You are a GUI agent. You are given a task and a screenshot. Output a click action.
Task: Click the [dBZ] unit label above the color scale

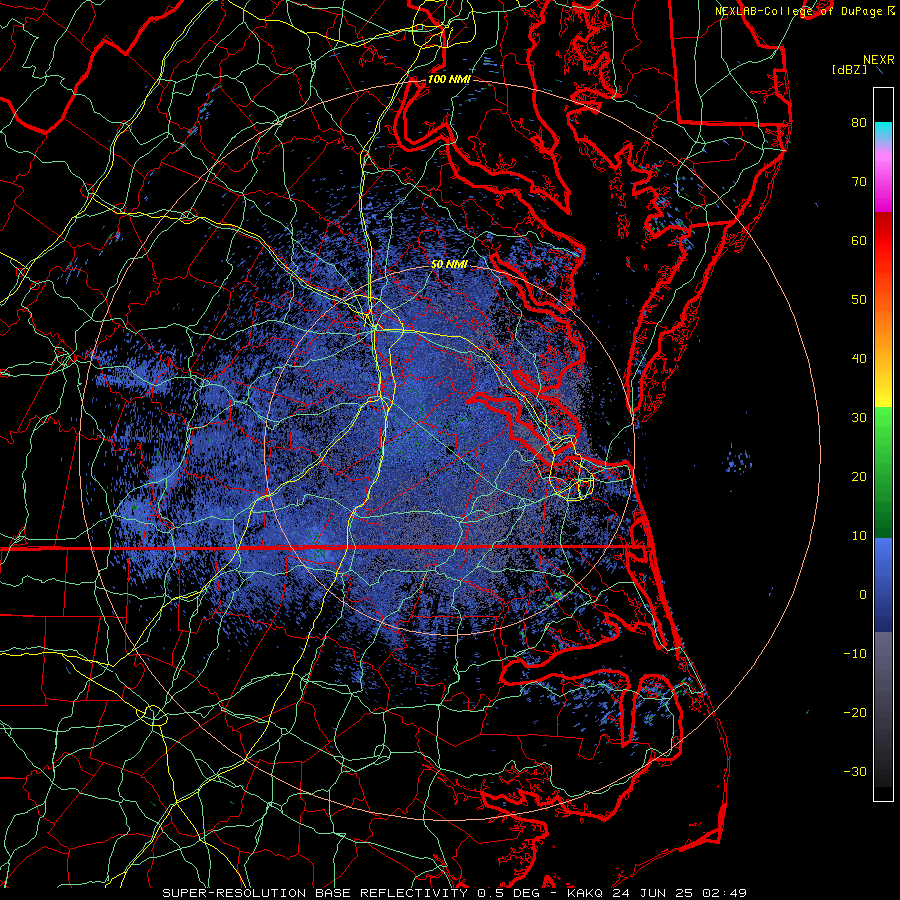(849, 70)
